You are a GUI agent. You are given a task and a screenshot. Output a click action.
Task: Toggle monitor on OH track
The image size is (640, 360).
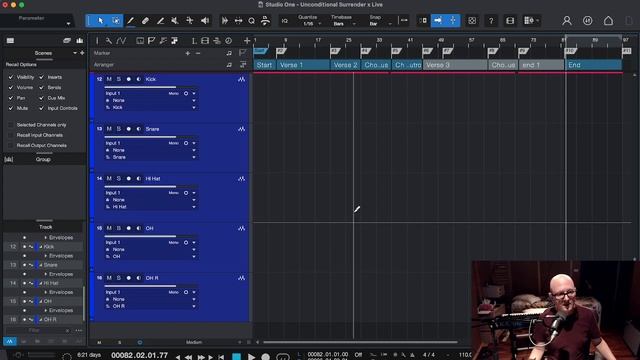pyautogui.click(x=139, y=228)
